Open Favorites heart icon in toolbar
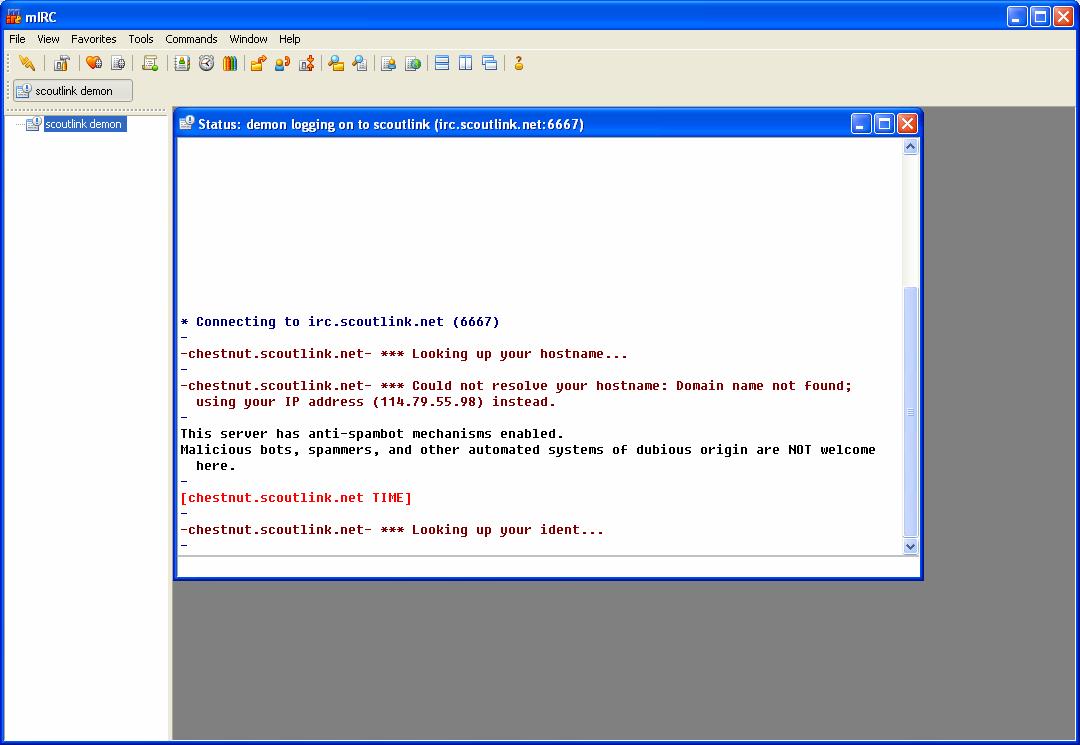Image resolution: width=1080 pixels, height=745 pixels. pos(94,63)
